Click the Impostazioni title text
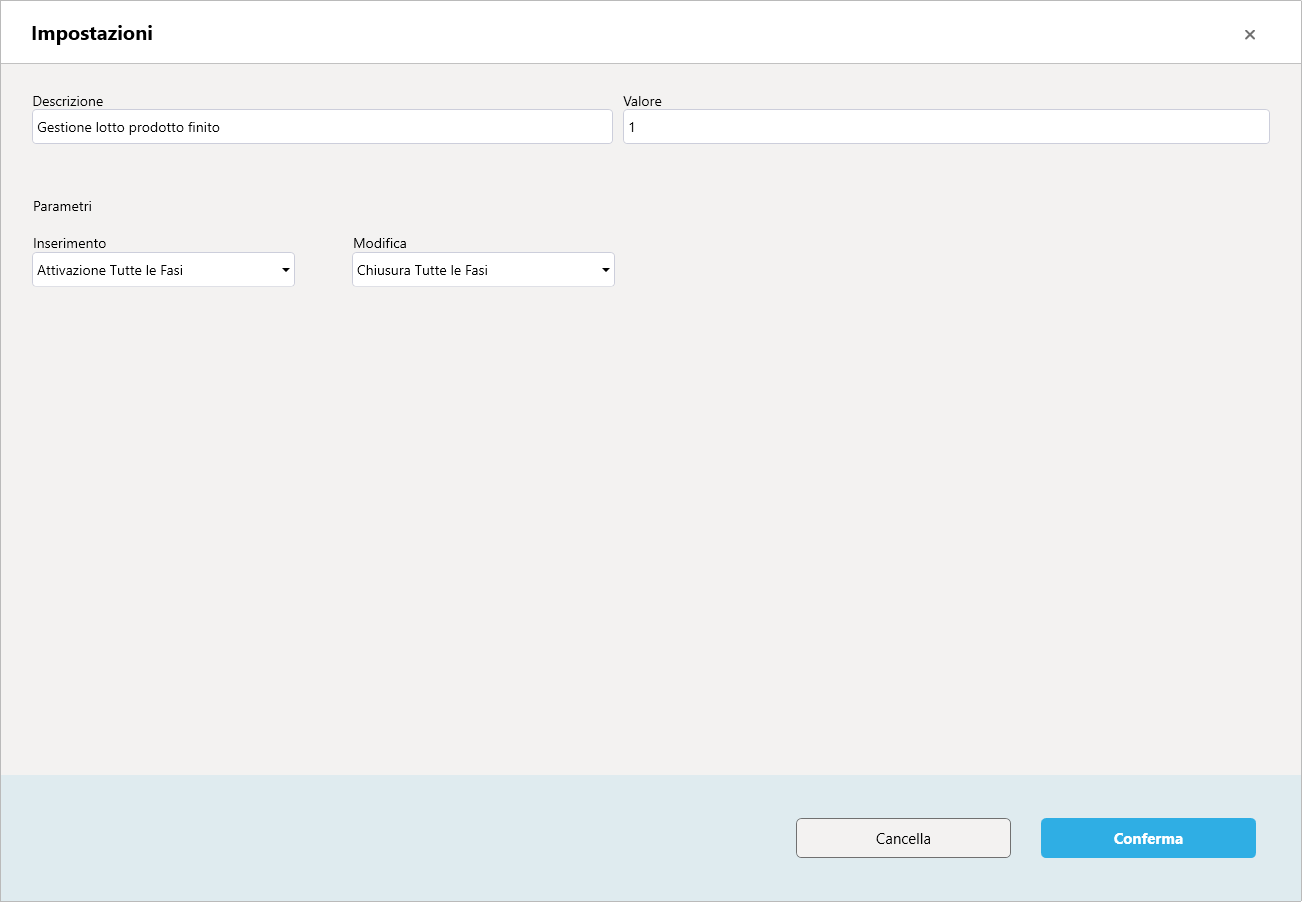1302x902 pixels. point(92,33)
